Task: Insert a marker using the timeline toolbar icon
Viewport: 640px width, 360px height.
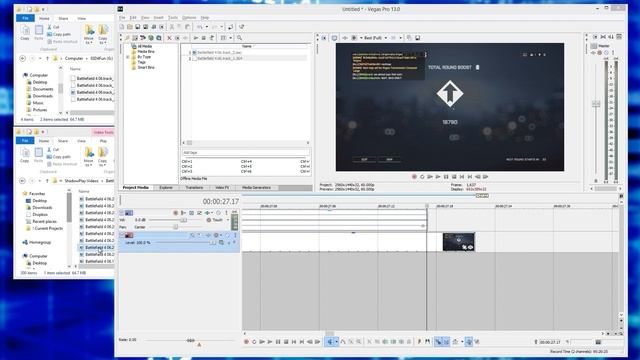Action: pyautogui.click(x=419, y=342)
